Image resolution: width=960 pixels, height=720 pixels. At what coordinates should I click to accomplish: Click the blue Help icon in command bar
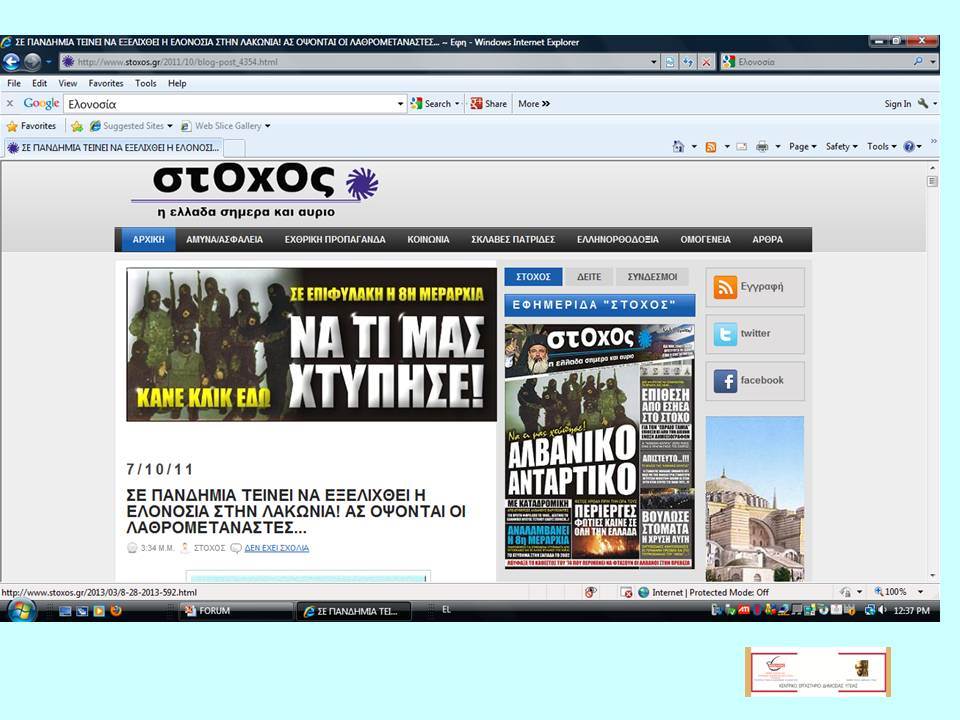pyautogui.click(x=909, y=146)
